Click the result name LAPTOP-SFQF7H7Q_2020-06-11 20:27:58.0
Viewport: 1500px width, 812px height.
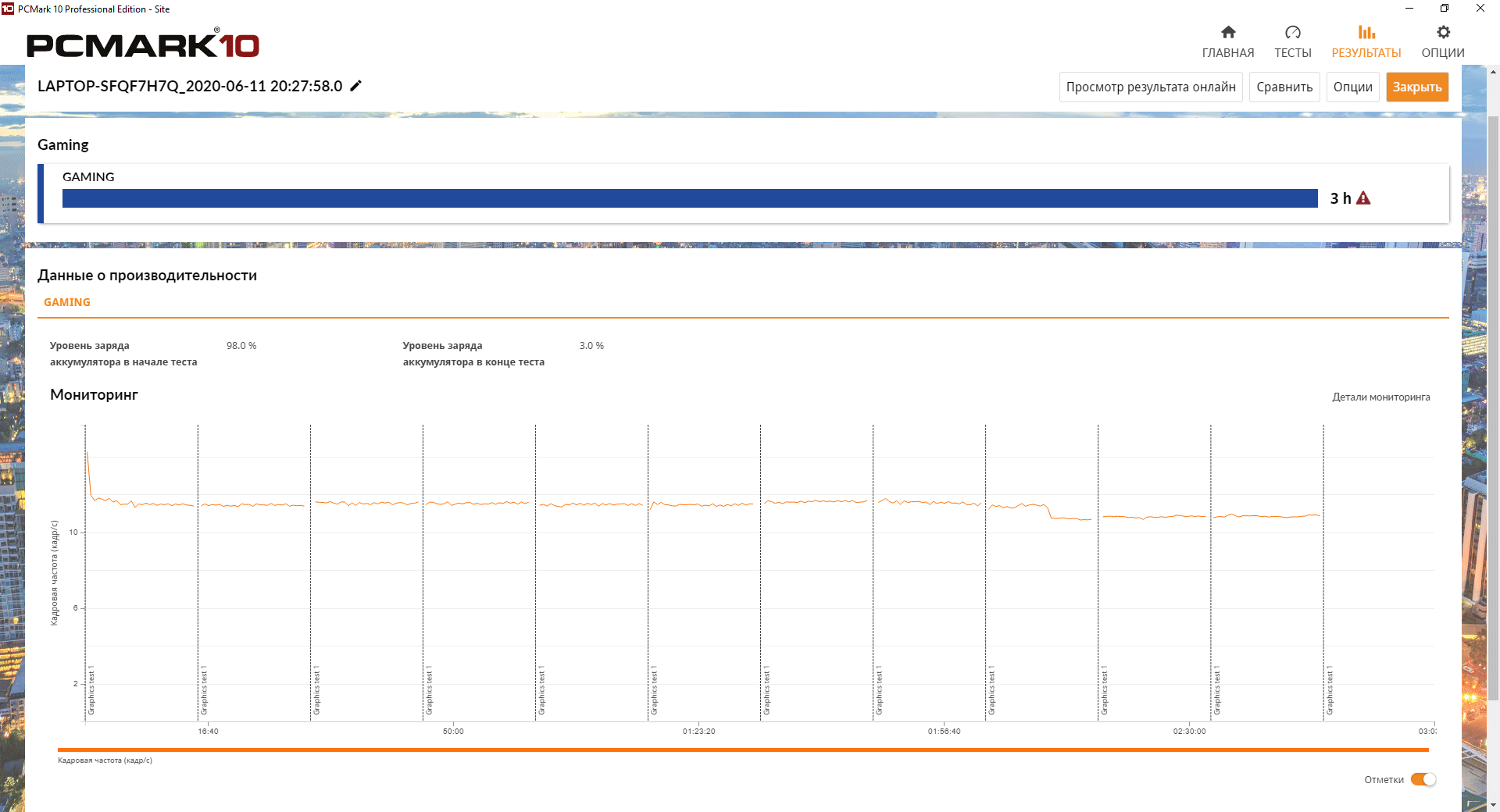190,86
